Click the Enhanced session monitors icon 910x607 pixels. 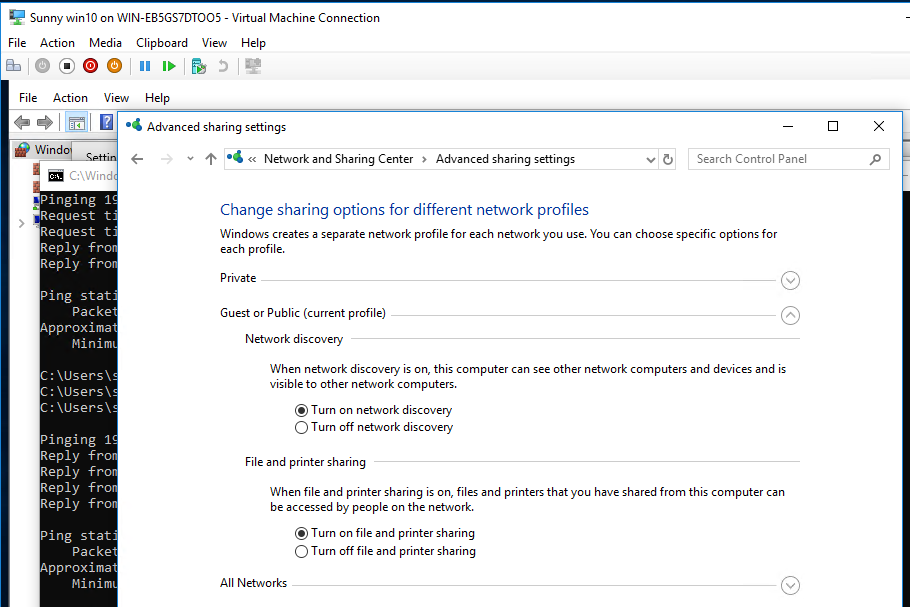253,66
